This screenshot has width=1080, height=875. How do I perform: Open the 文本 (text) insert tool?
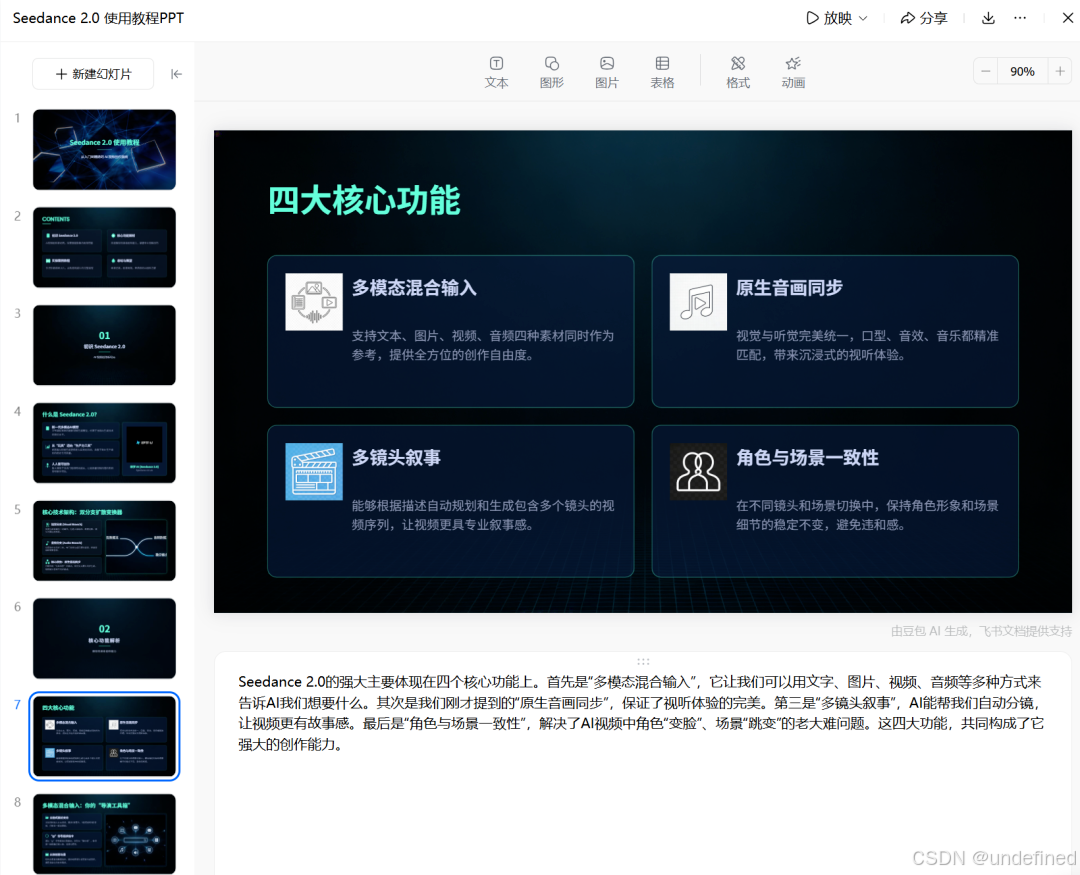(497, 70)
